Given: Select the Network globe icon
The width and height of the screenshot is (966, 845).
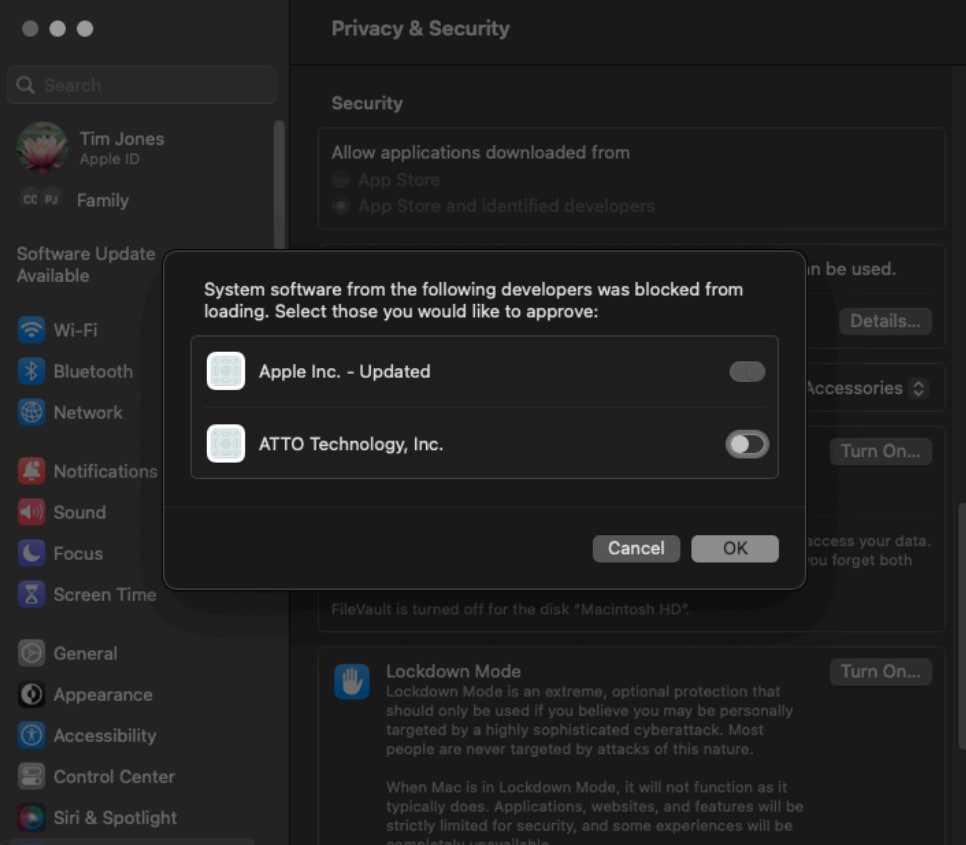Looking at the screenshot, I should coord(32,412).
